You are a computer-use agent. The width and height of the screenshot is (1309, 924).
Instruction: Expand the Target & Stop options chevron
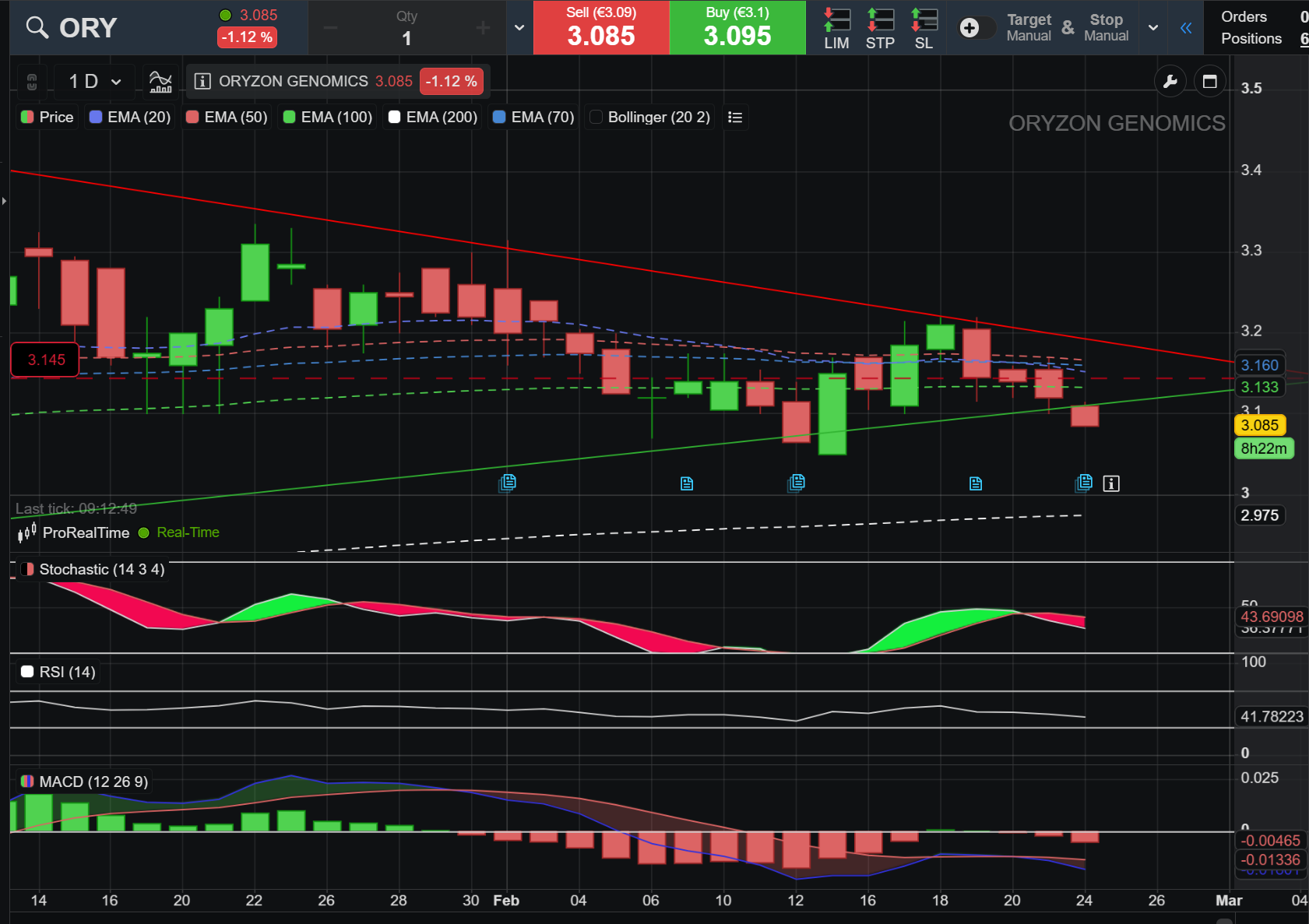click(1153, 28)
